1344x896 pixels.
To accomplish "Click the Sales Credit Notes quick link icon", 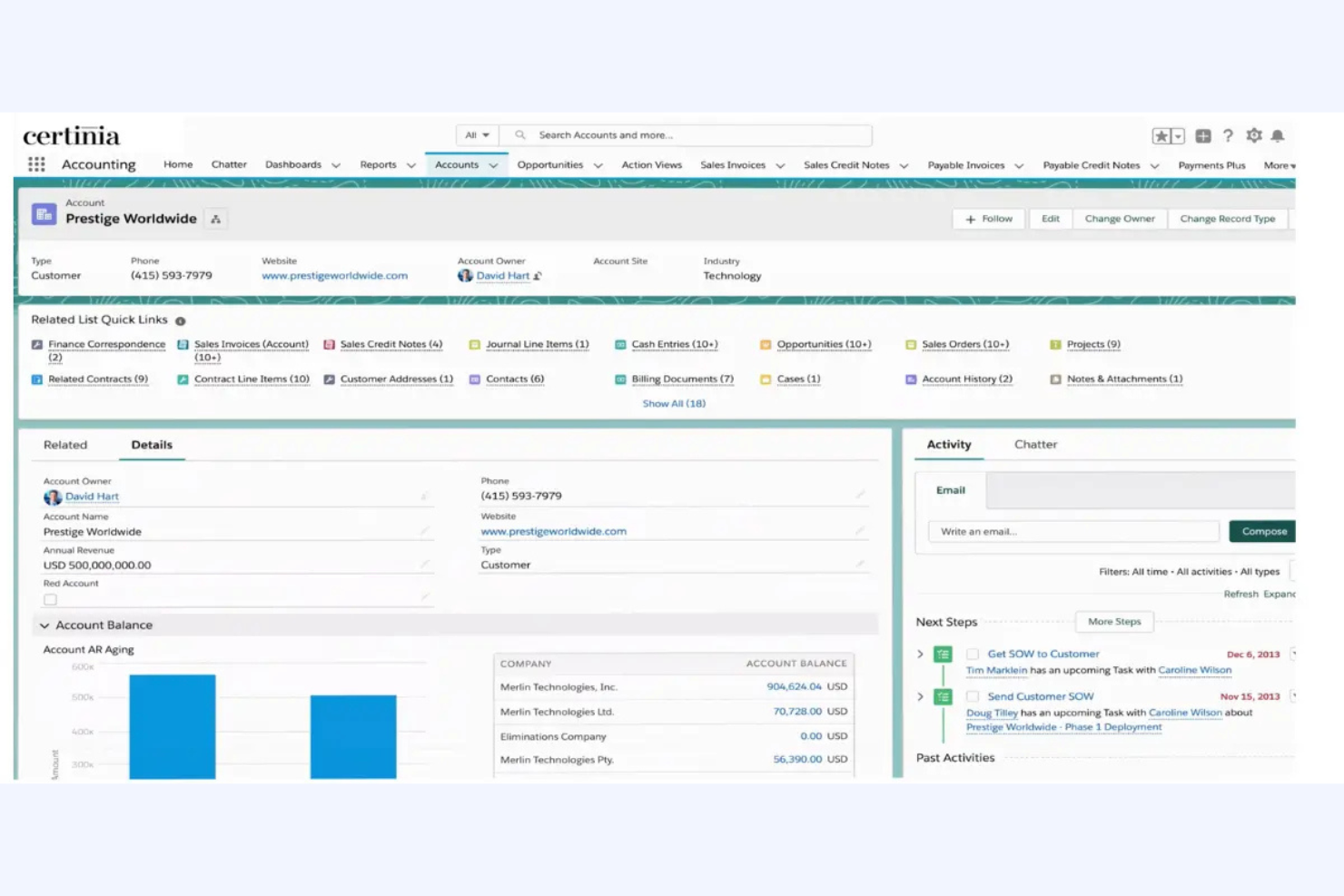I will point(329,345).
